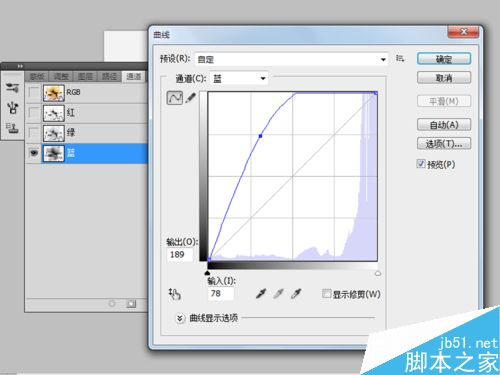500x375 pixels.
Task: Open the Preset dropdown showing Custom
Action: [291, 59]
